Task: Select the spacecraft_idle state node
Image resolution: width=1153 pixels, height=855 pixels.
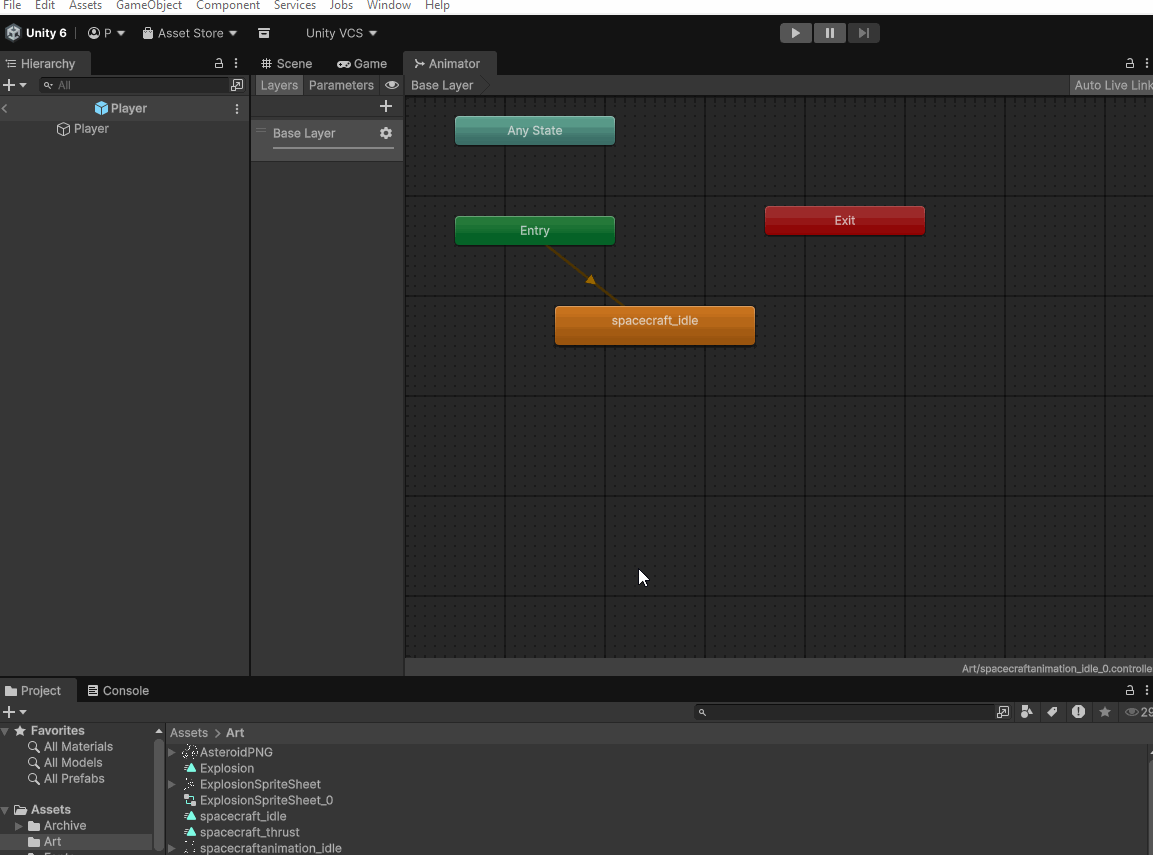Action: 654,326
